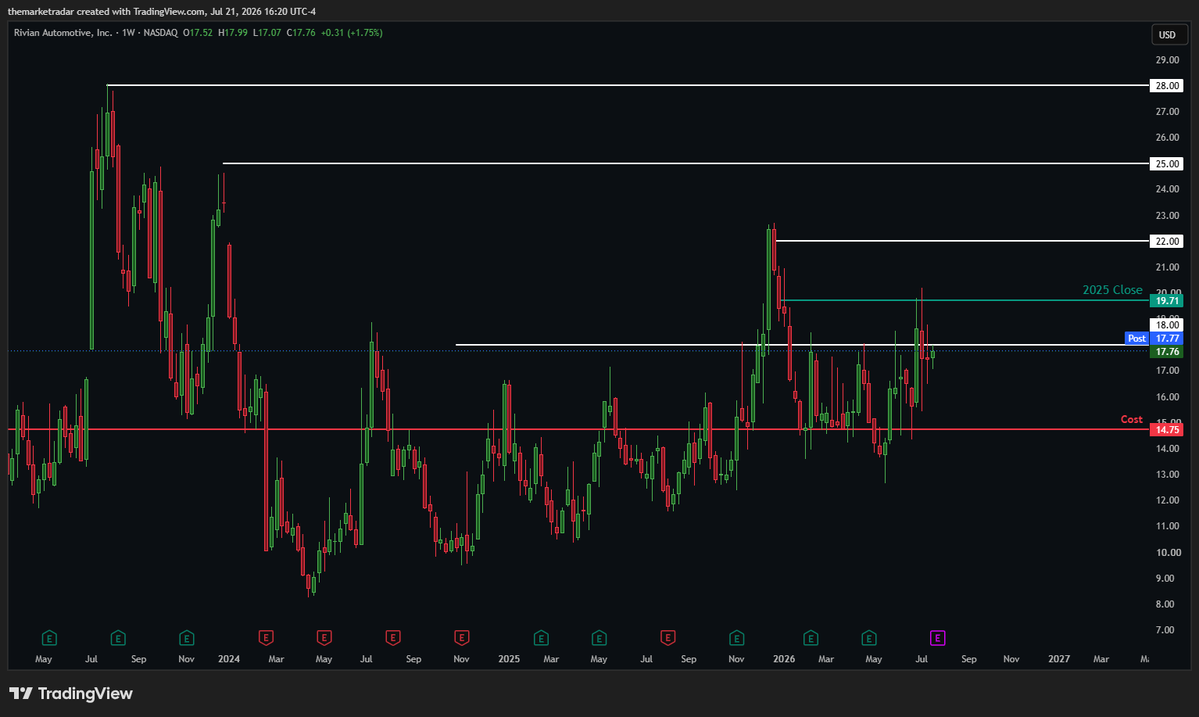
Task: Click the TradingView logo at bottom left
Action: (71, 693)
